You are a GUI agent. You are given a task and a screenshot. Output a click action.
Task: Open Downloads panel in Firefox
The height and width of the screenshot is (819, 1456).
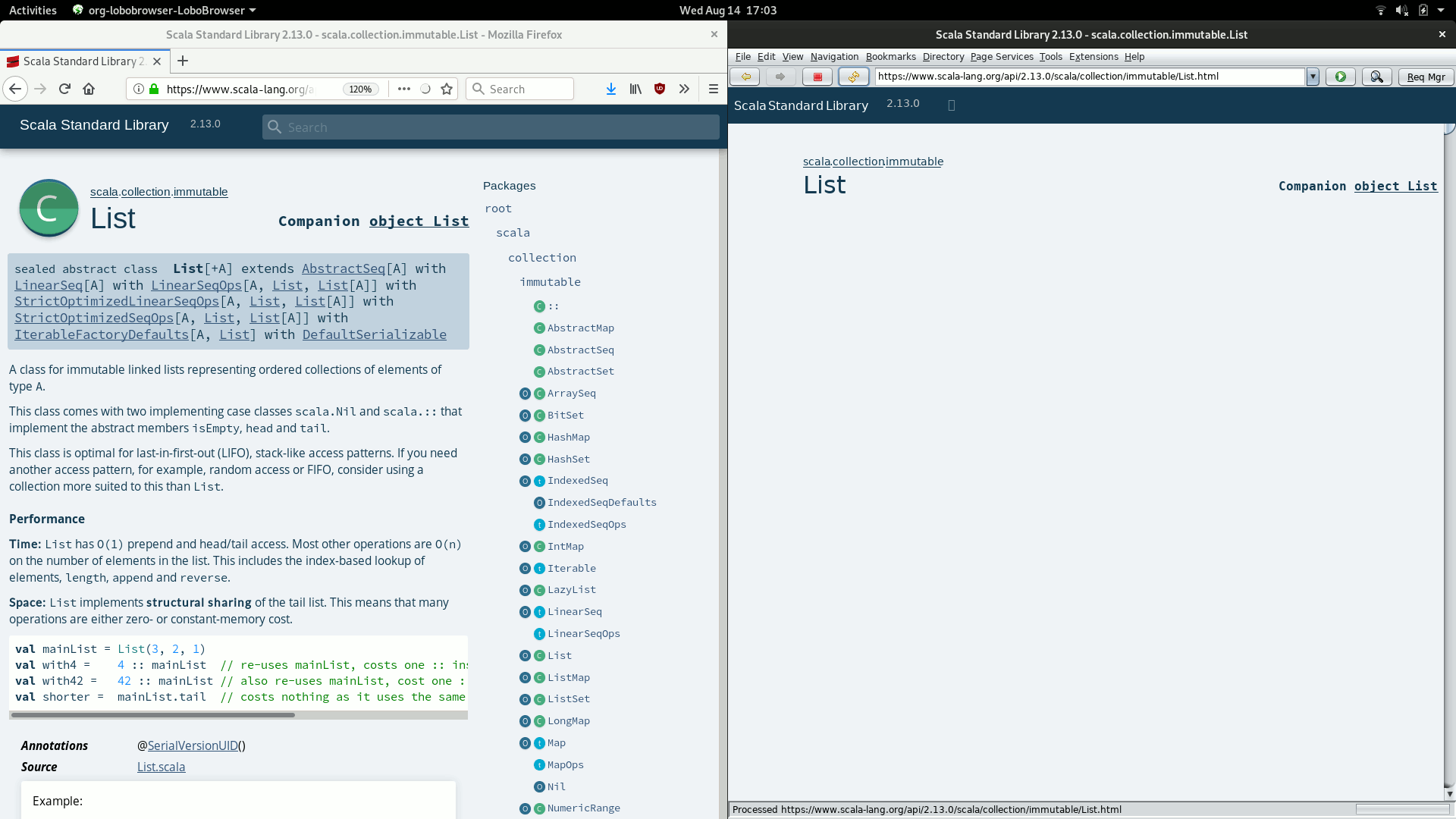(610, 89)
